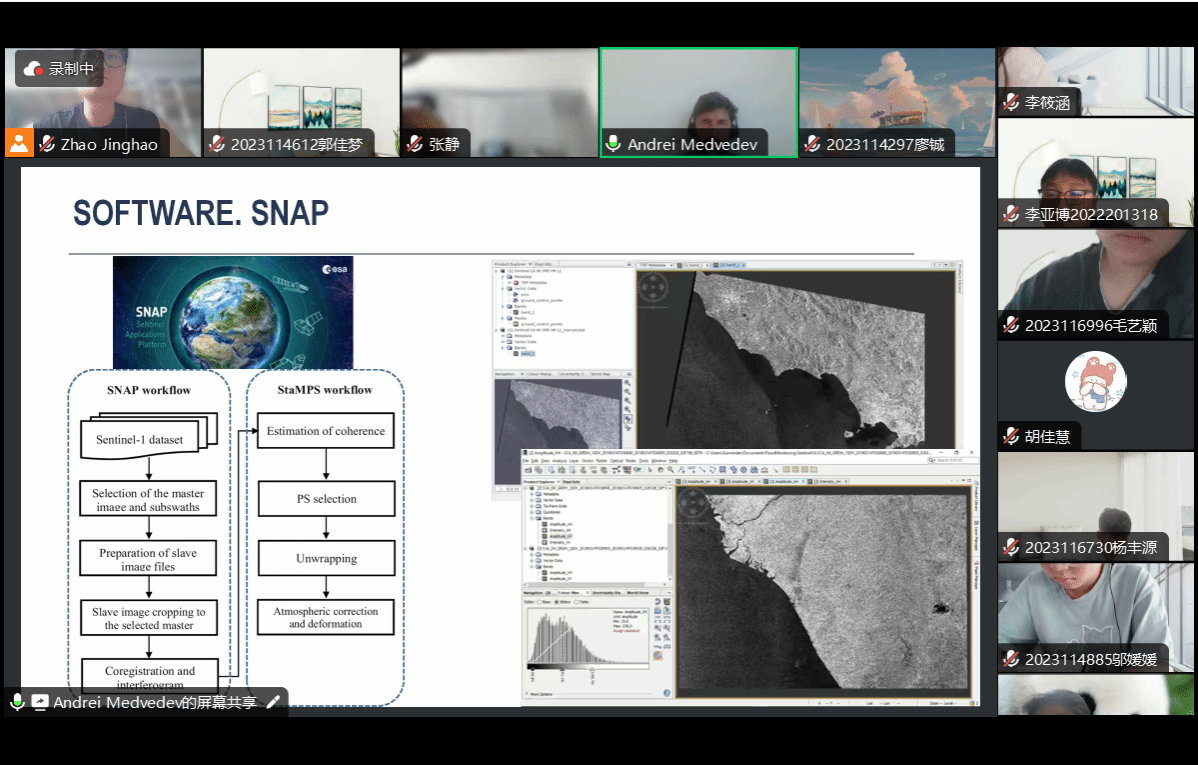The height and width of the screenshot is (765, 1198).
Task: Click muted mic icon of 2023114612郭佳梦
Action: coord(217,144)
